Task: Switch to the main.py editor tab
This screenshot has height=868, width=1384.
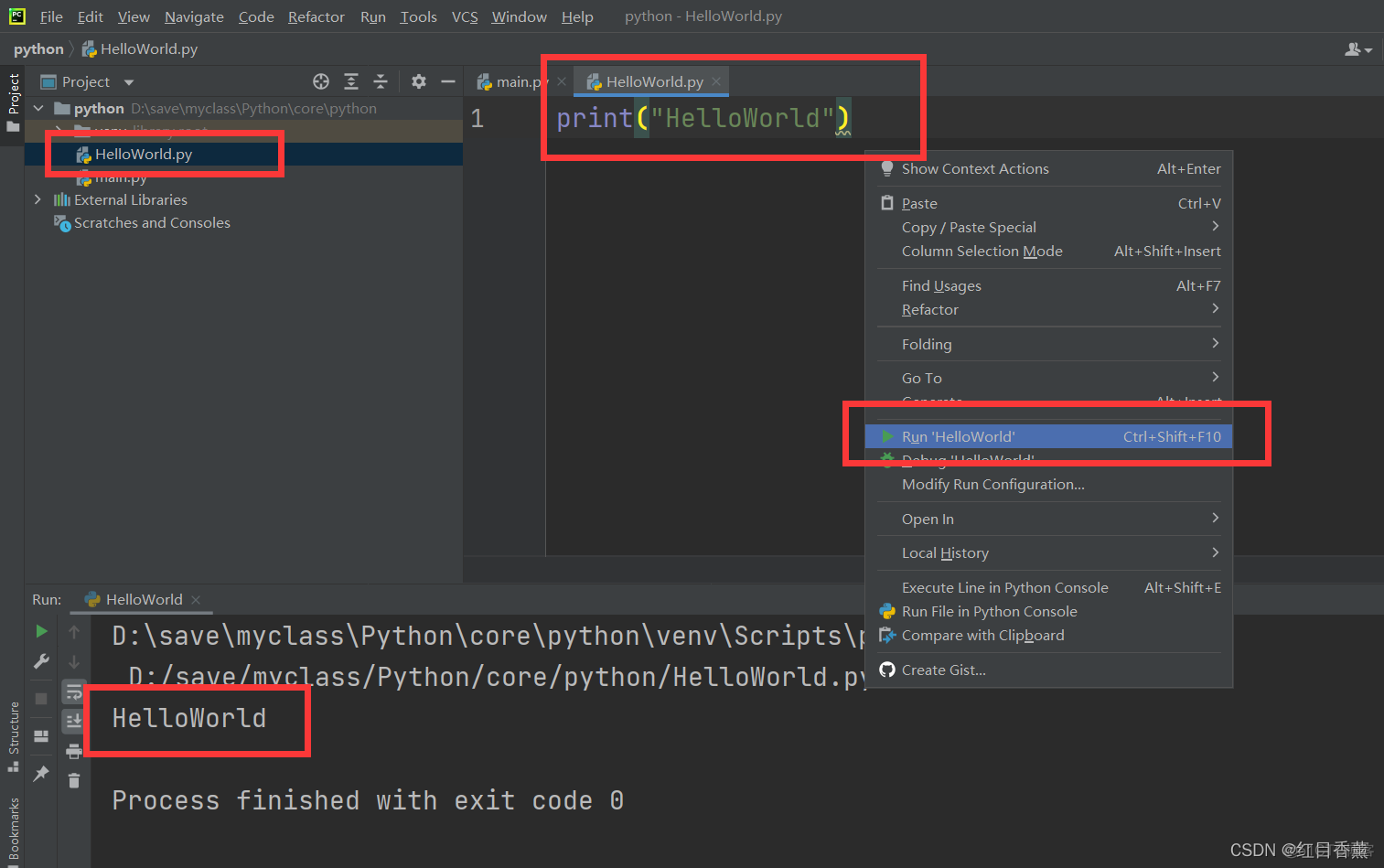Action: 513,81
